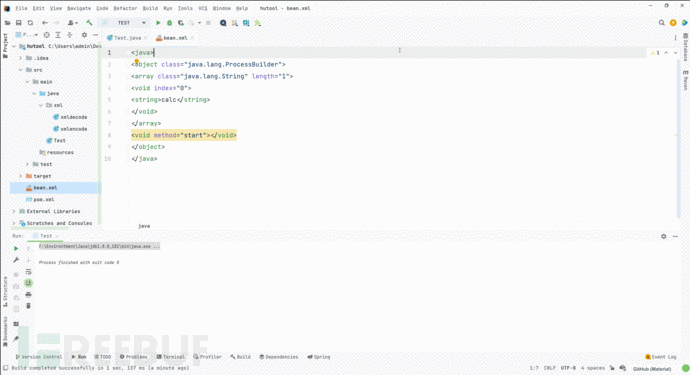Open the VCS menu
The image size is (690, 375).
point(202,8)
